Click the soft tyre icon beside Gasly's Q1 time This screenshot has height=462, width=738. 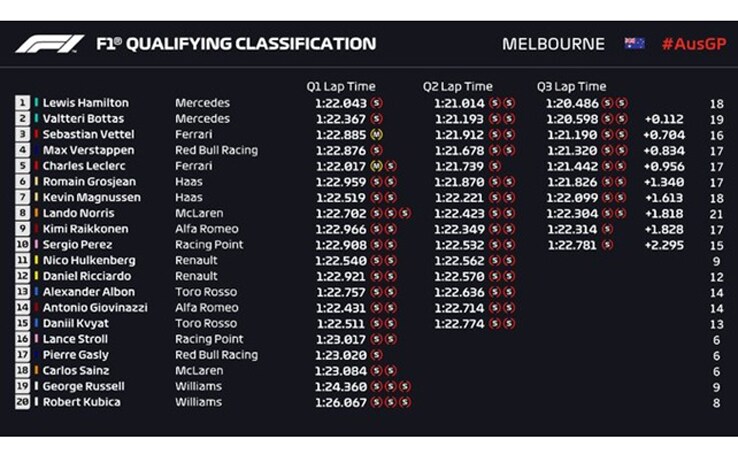377,355
